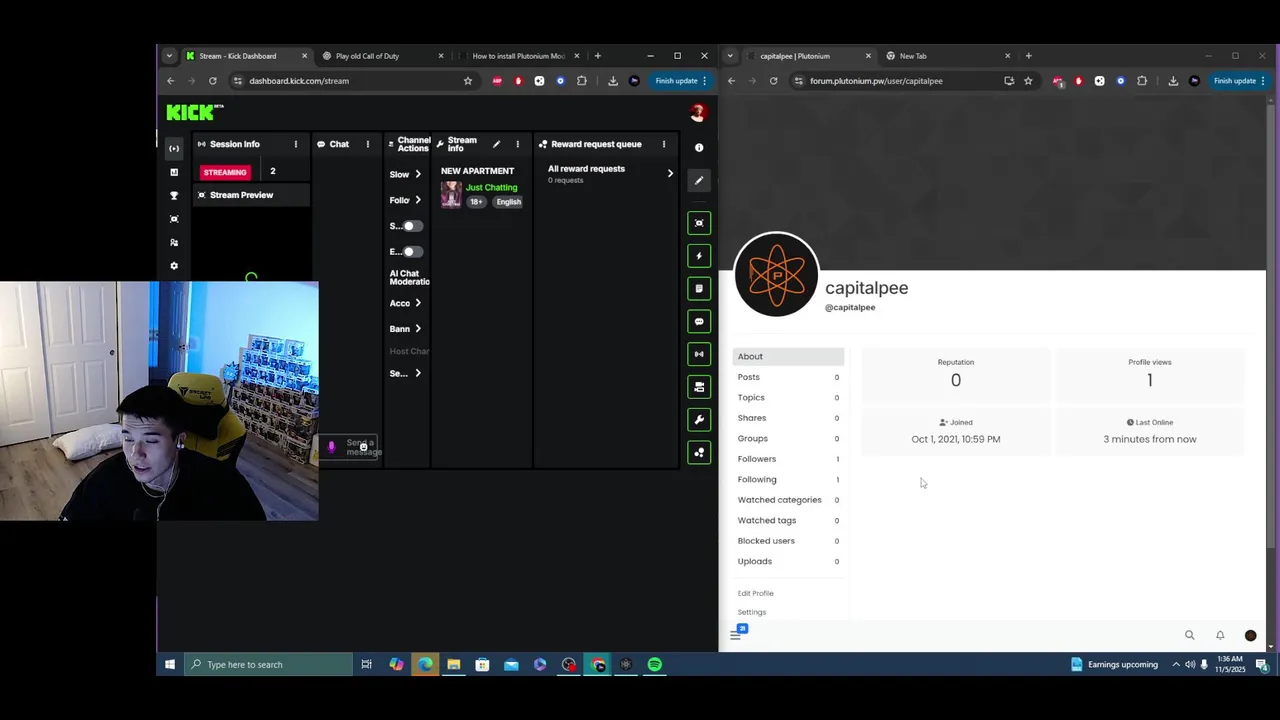Screen dimensions: 1280x720
Task: Open downloads icon in Plutonium browser window
Action: coord(1173,81)
